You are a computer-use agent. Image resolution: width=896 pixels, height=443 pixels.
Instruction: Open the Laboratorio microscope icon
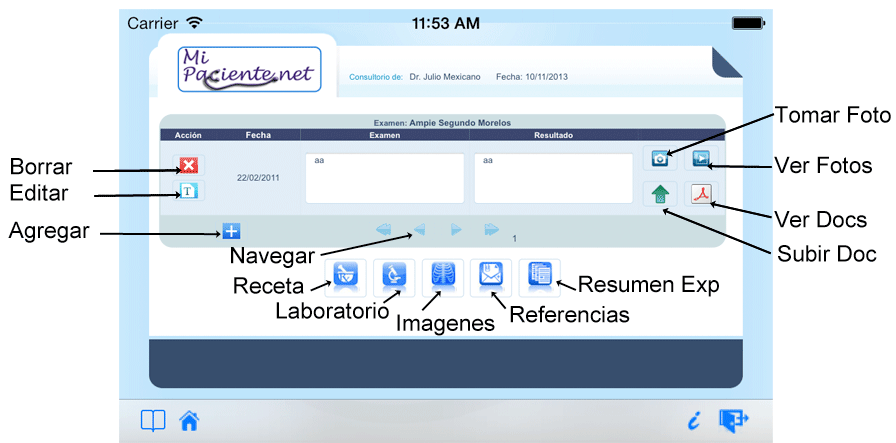[x=394, y=277]
